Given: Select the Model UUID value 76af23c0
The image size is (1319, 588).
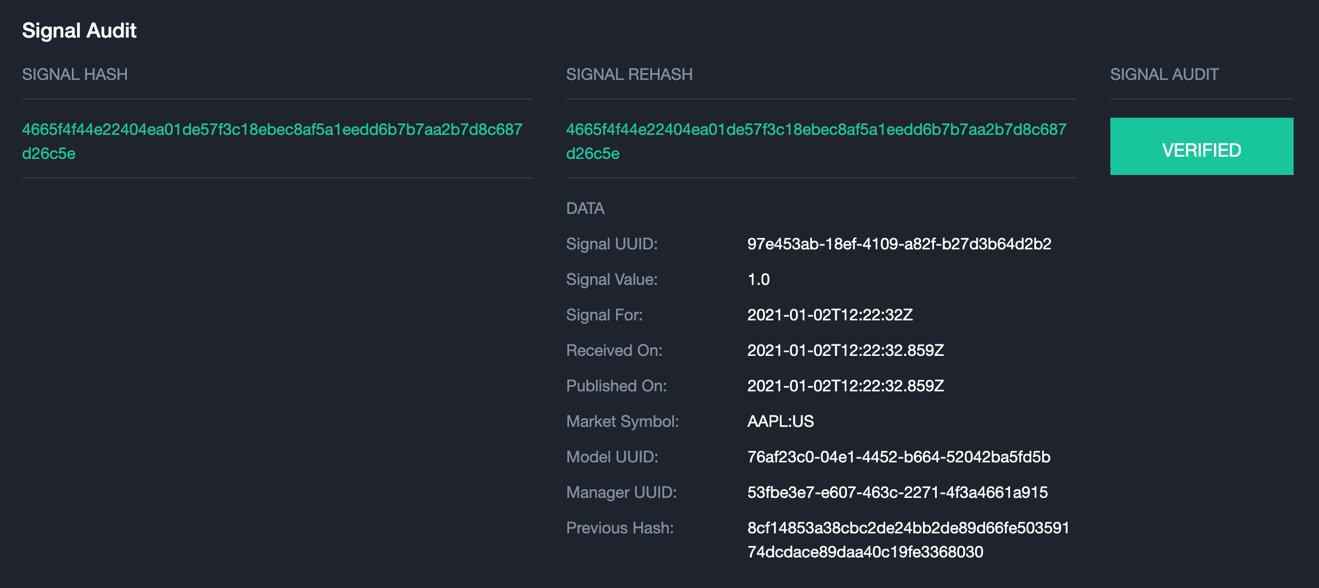Looking at the screenshot, I should tap(900, 456).
